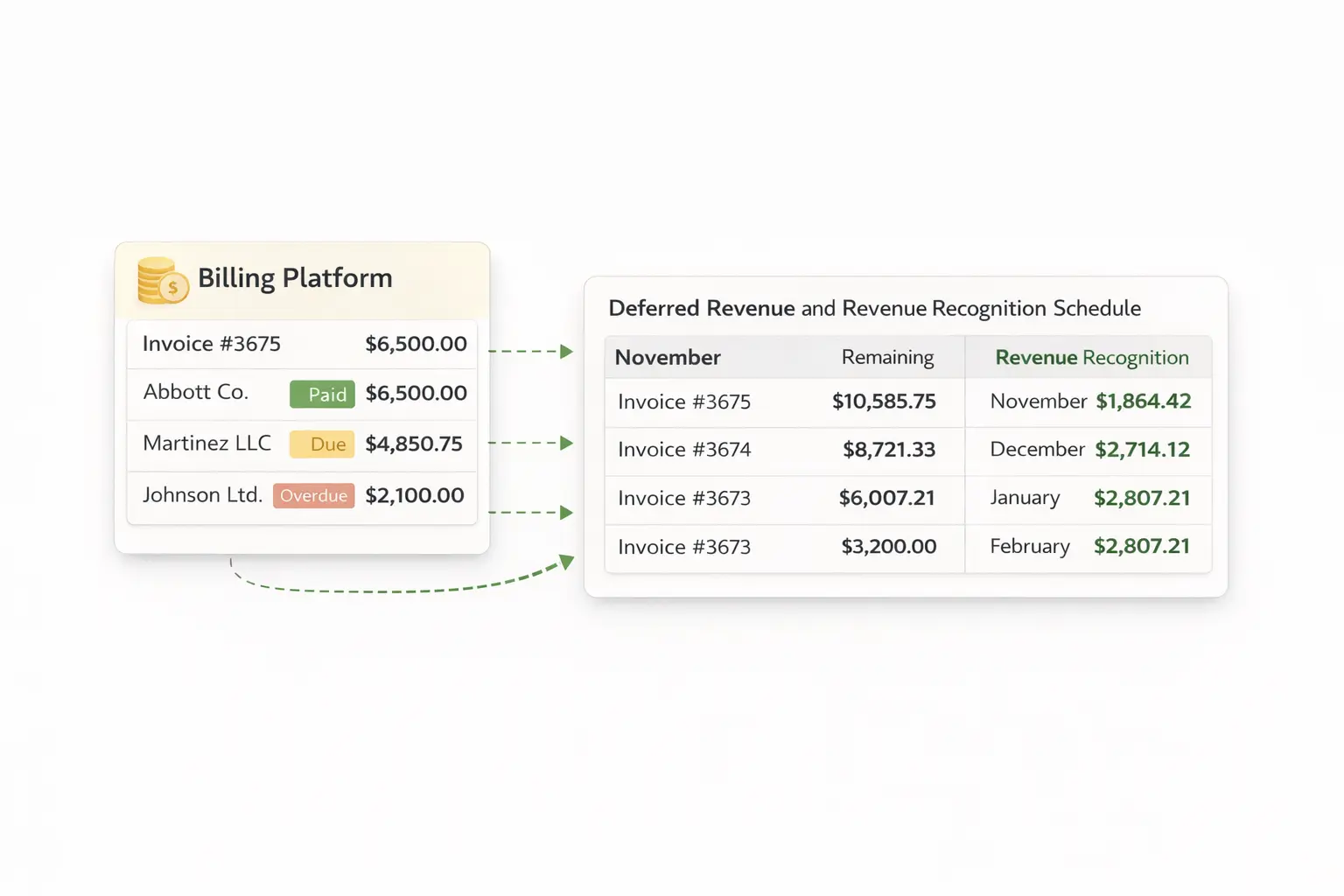The image size is (1344, 896).
Task: Click the green arrow pointing at Invoice #3675
Action: [x=532, y=350]
